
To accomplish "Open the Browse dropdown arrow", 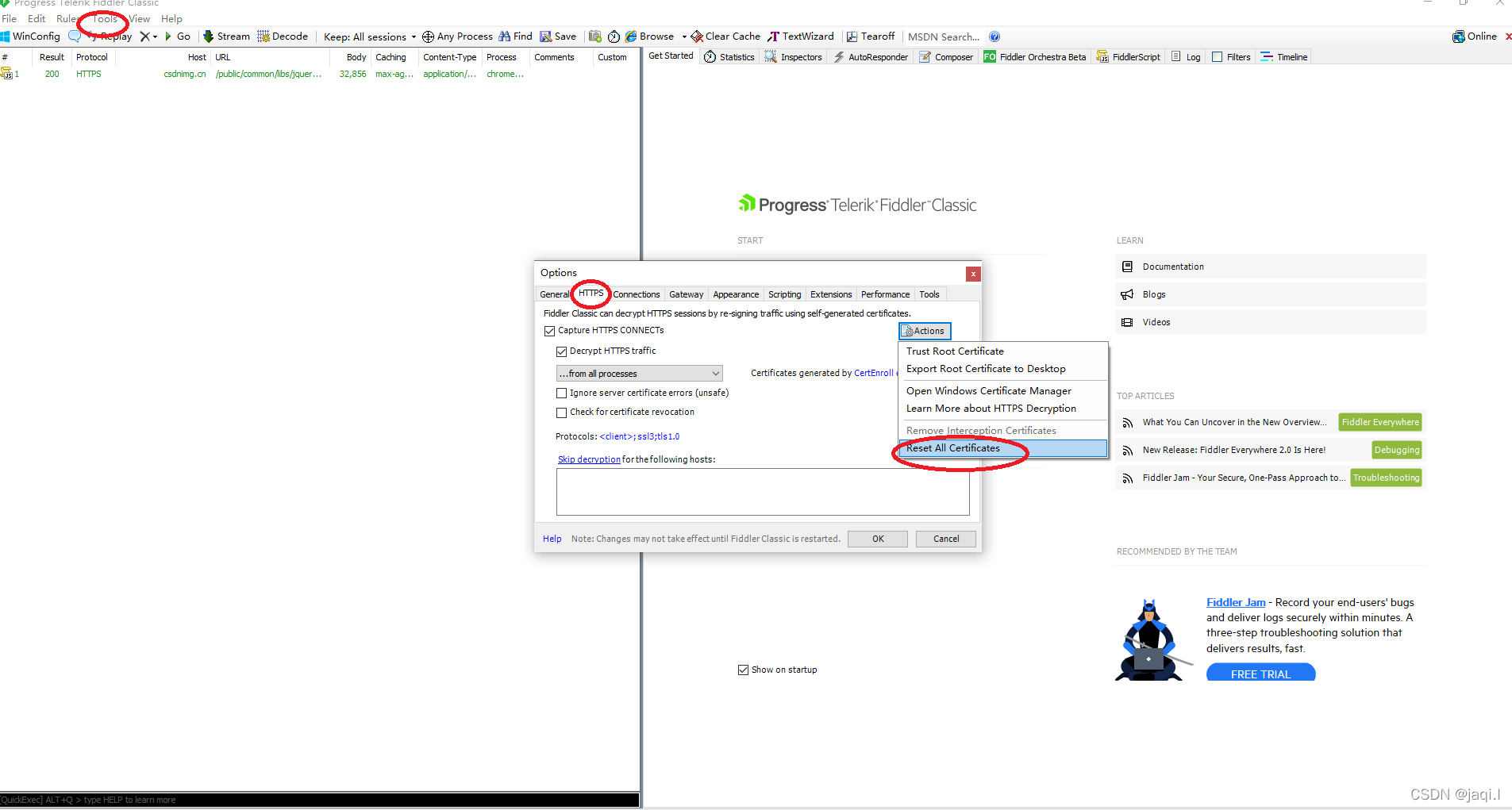I will click(684, 36).
